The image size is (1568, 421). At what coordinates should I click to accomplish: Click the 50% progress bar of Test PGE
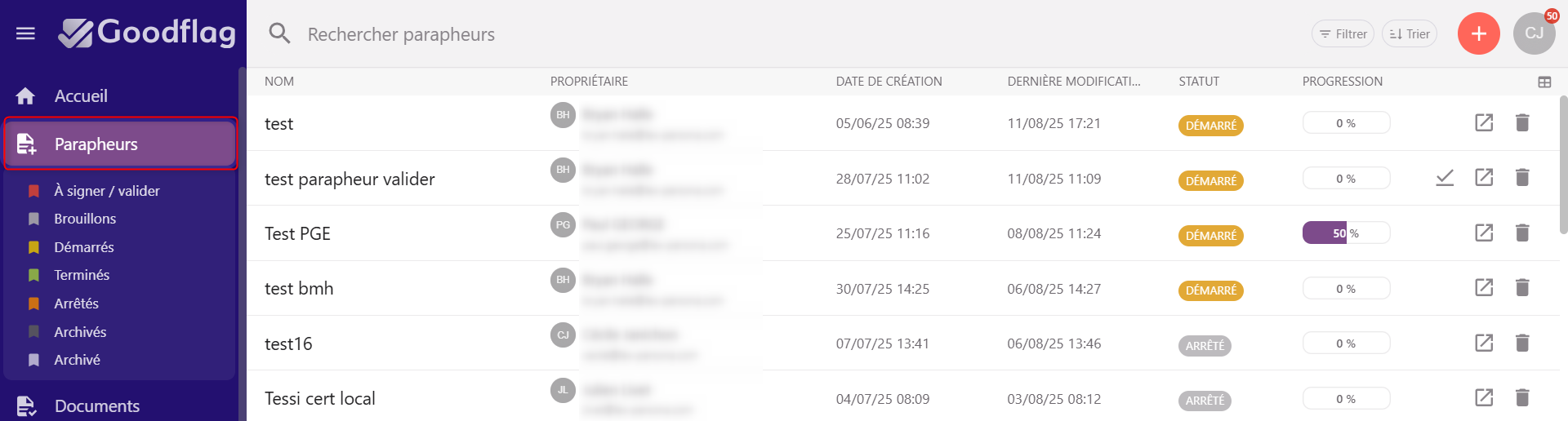pos(1345,233)
